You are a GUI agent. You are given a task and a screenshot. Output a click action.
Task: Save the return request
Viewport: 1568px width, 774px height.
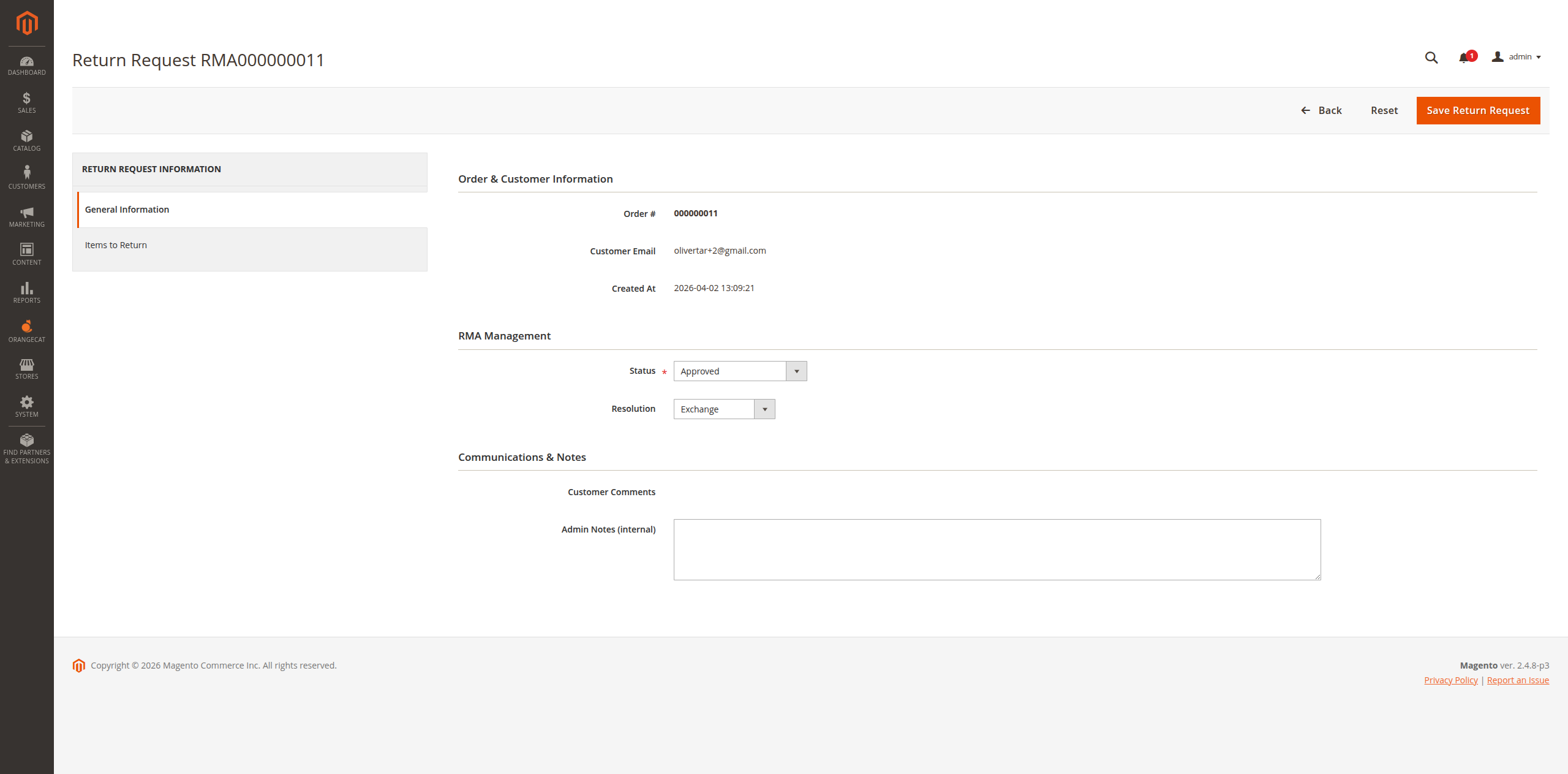coord(1477,110)
